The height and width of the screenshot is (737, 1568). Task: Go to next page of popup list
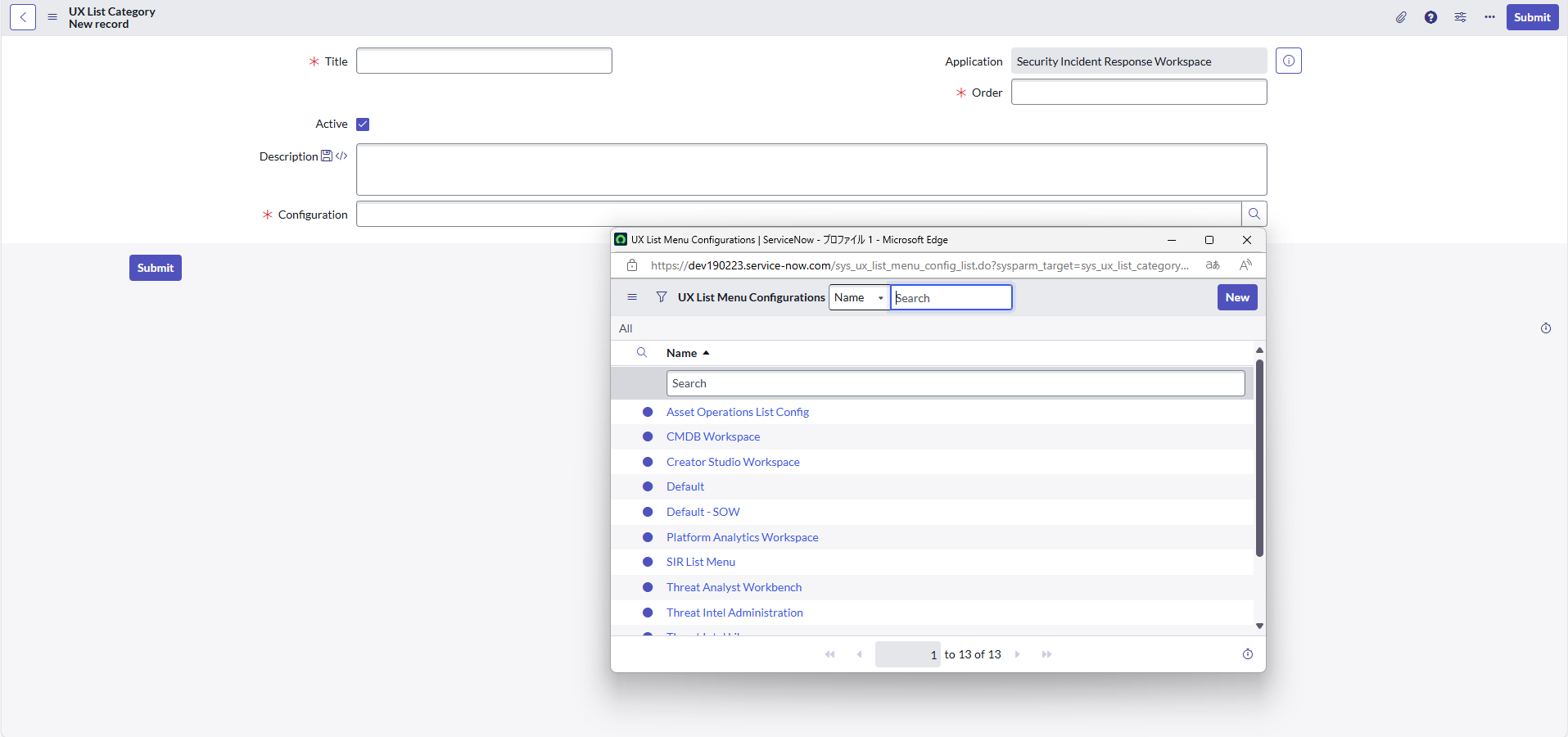(1018, 654)
